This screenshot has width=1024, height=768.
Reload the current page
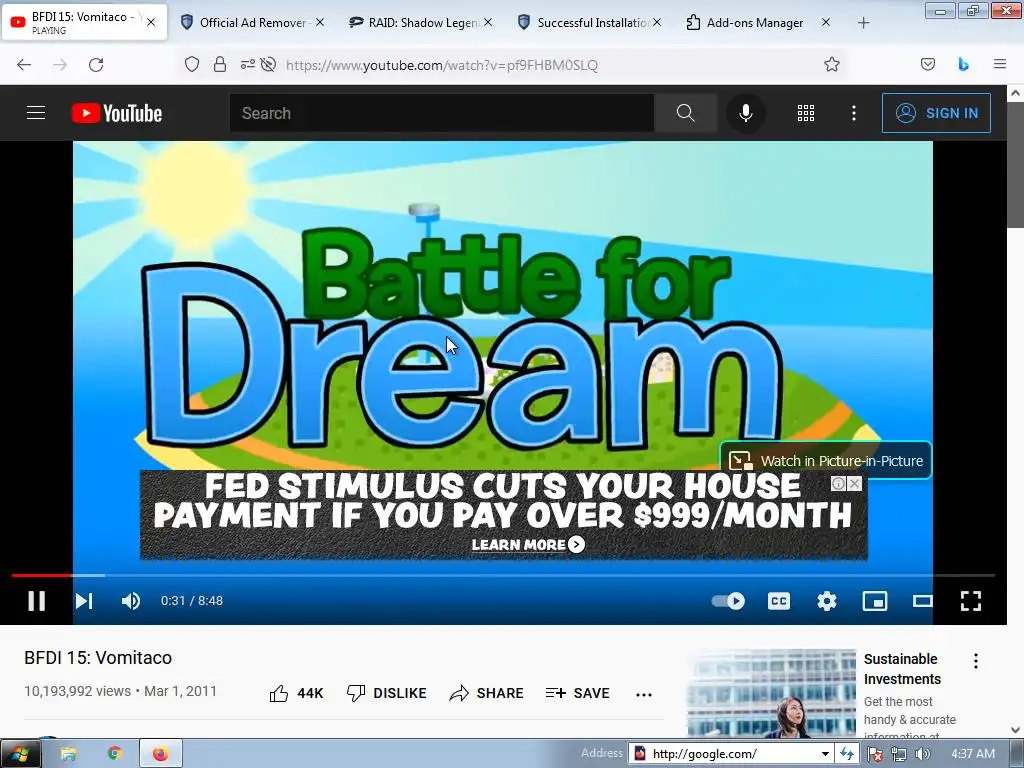[x=96, y=65]
